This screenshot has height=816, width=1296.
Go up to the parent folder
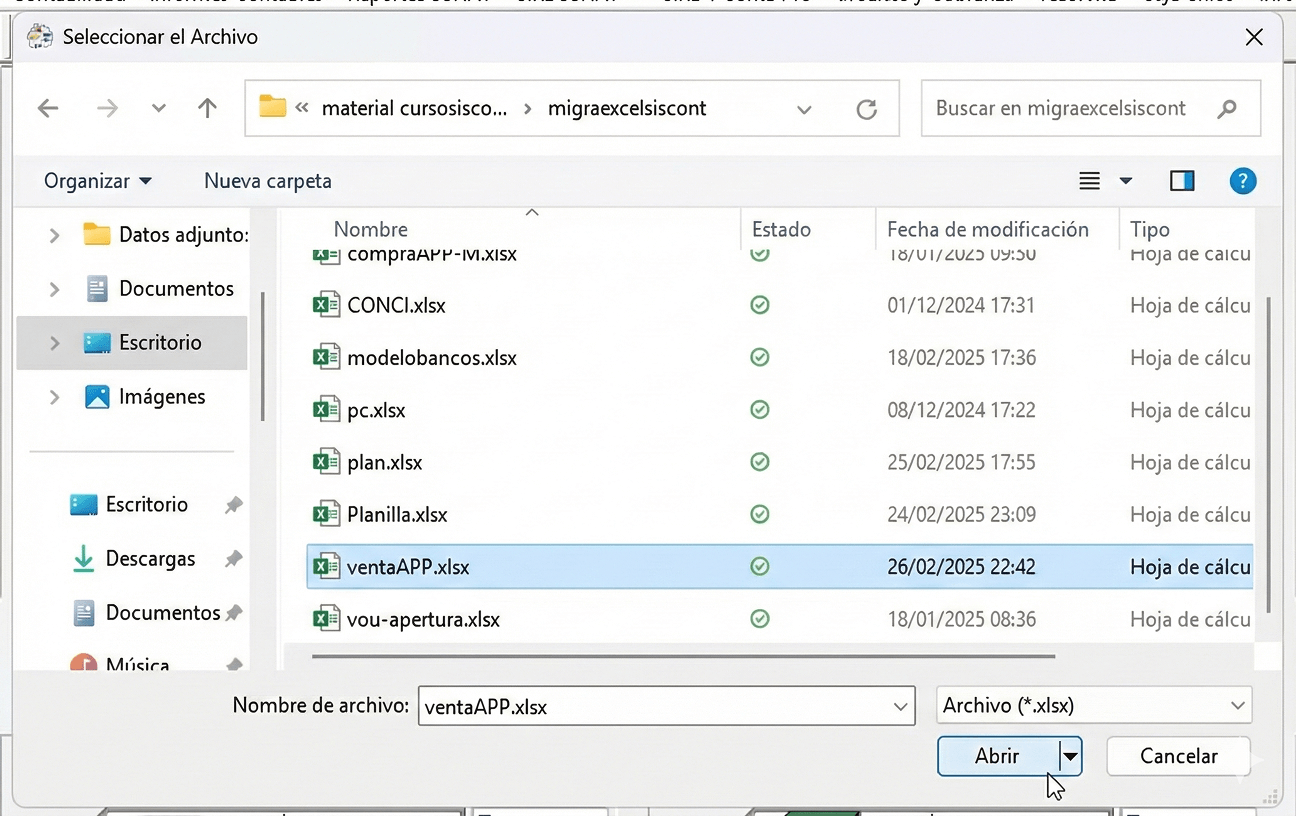pyautogui.click(x=207, y=108)
